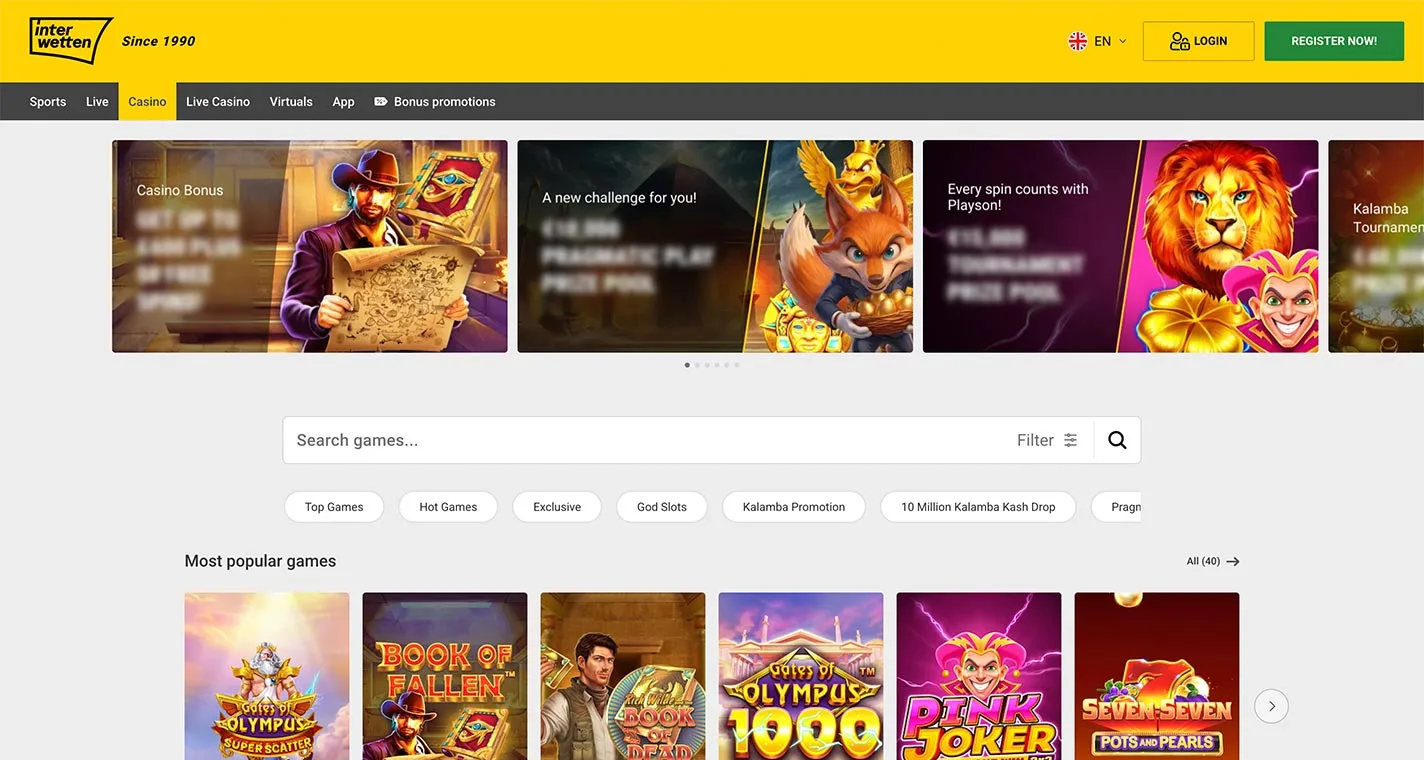This screenshot has height=760, width=1424.
Task: Open the game Filter options
Action: tap(1047, 440)
